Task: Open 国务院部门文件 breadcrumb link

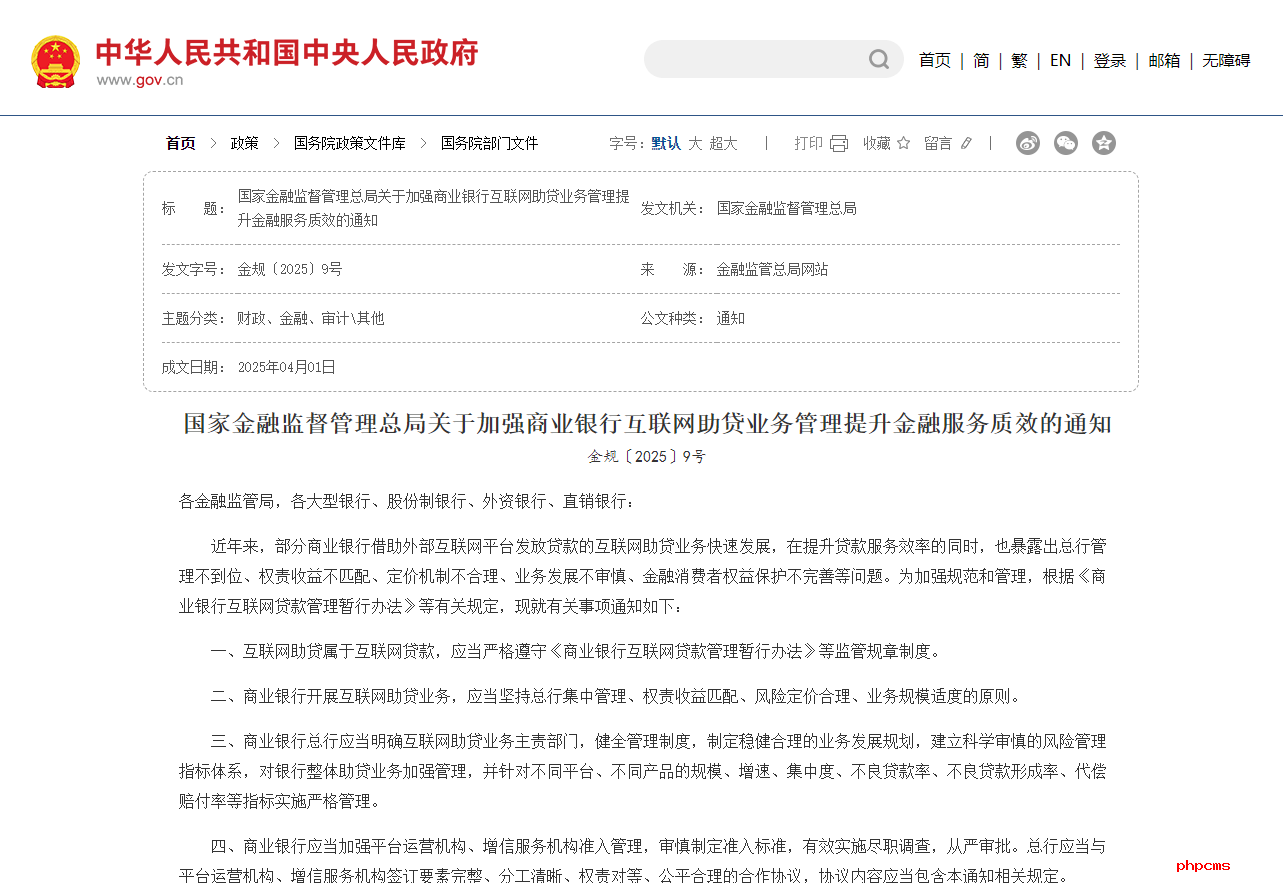Action: (x=489, y=143)
